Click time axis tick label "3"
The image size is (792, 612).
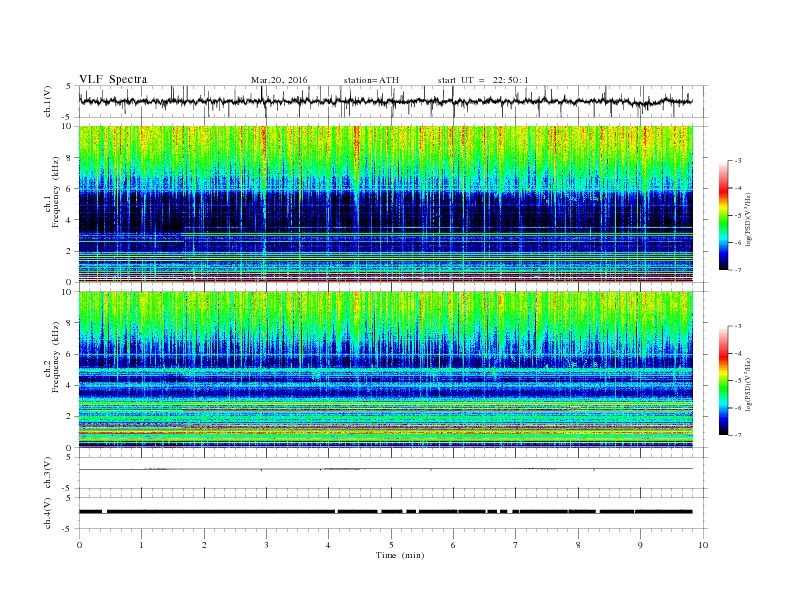(x=266, y=545)
